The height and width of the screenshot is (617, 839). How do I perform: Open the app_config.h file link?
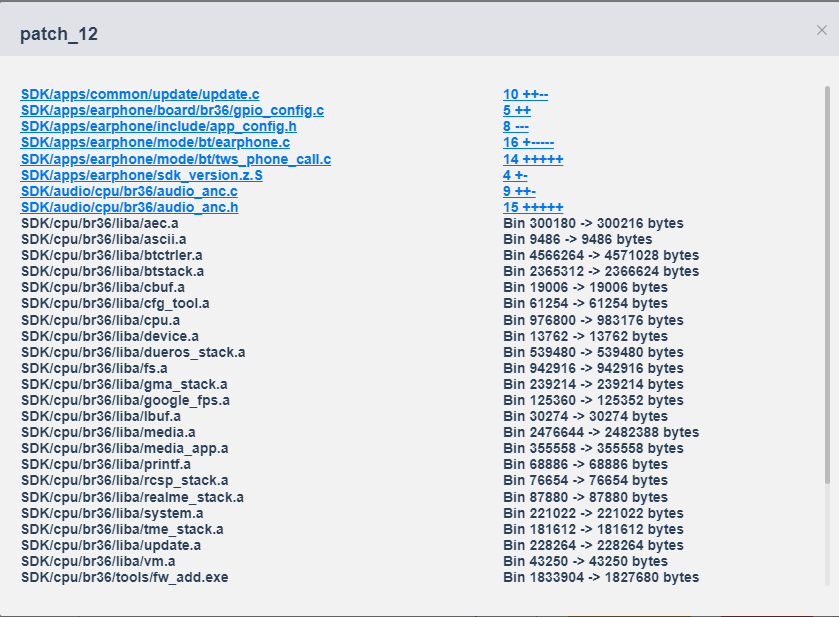[158, 126]
